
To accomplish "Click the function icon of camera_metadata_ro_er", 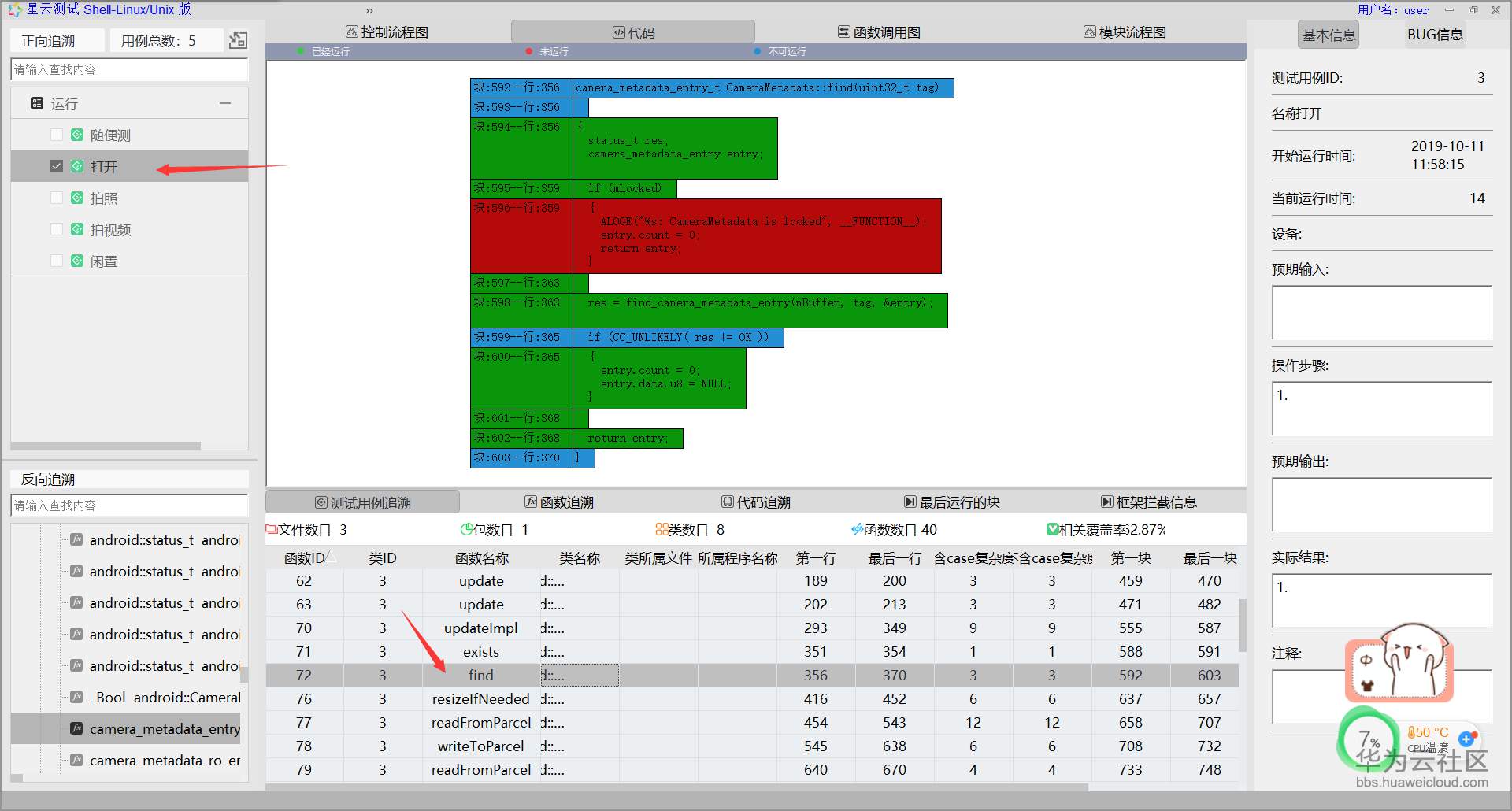I will (76, 760).
